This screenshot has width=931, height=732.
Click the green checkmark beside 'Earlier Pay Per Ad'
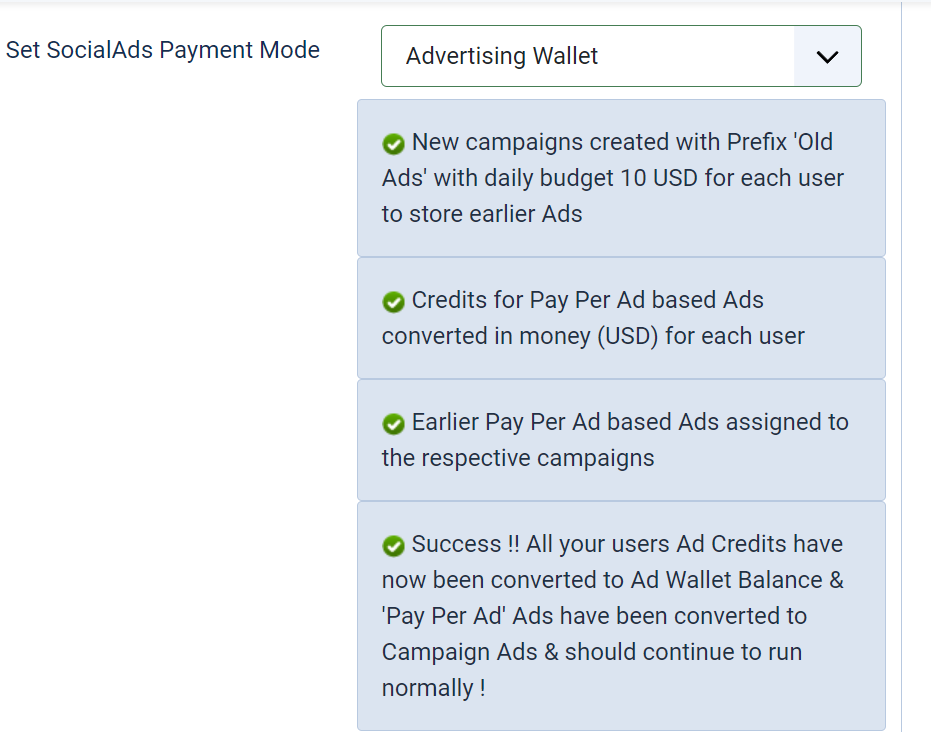point(393,424)
